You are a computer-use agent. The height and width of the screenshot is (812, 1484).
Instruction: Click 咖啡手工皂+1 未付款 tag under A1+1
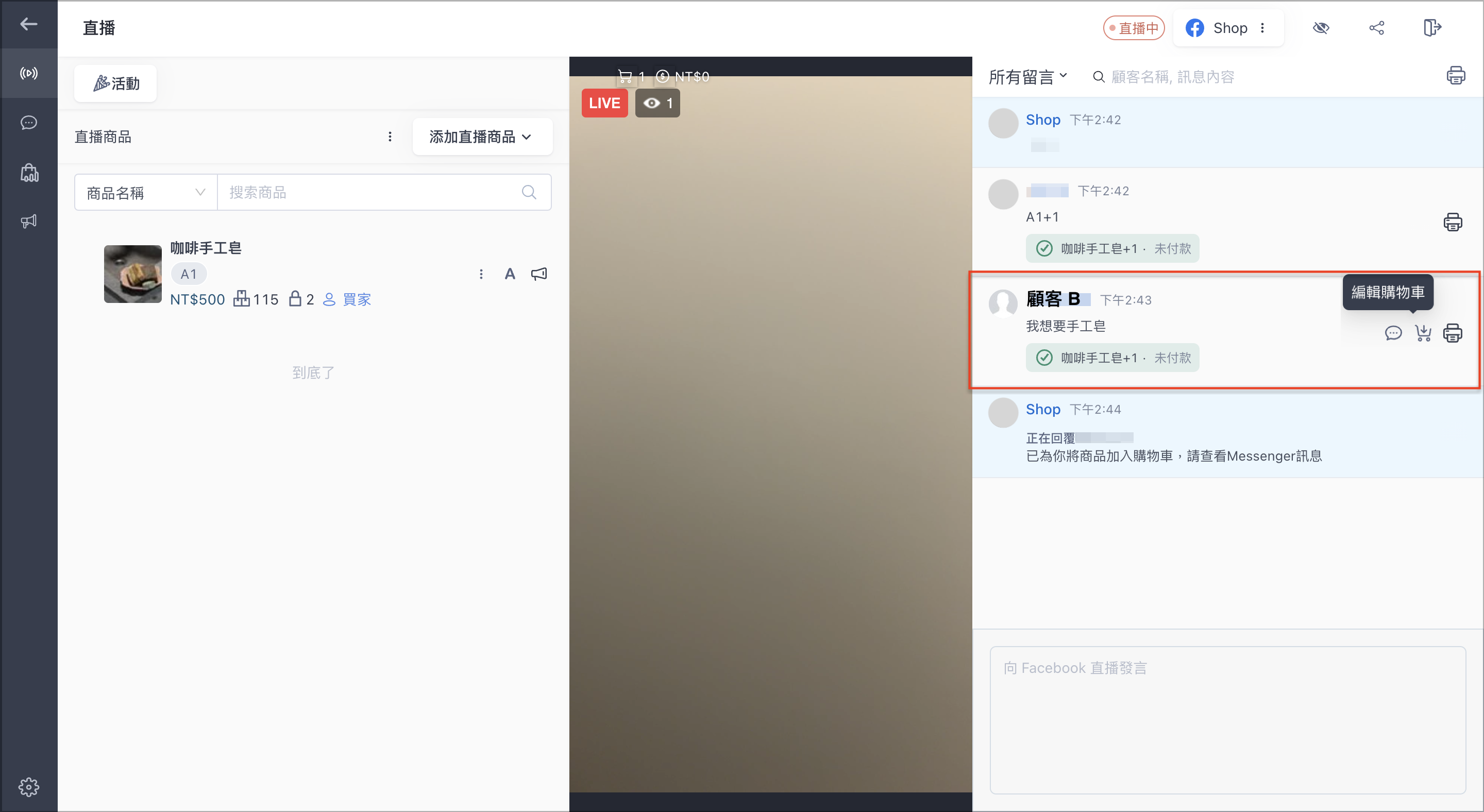[1112, 248]
